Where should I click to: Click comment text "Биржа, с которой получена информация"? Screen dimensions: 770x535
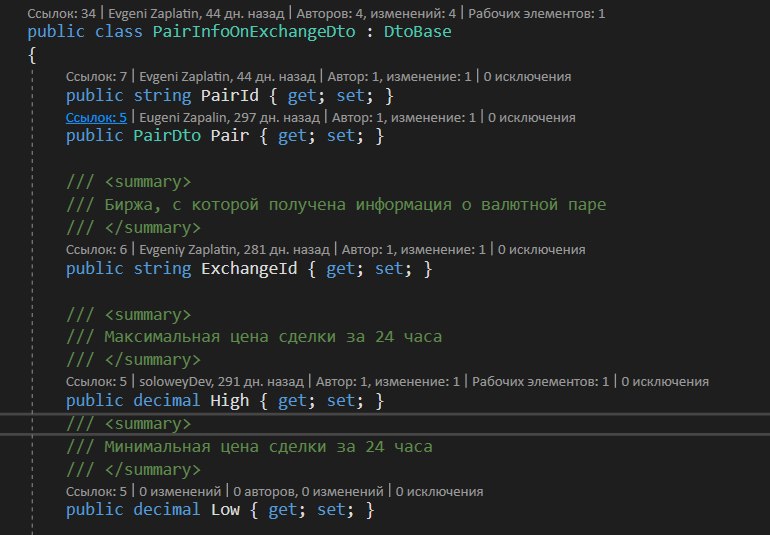click(x=277, y=204)
